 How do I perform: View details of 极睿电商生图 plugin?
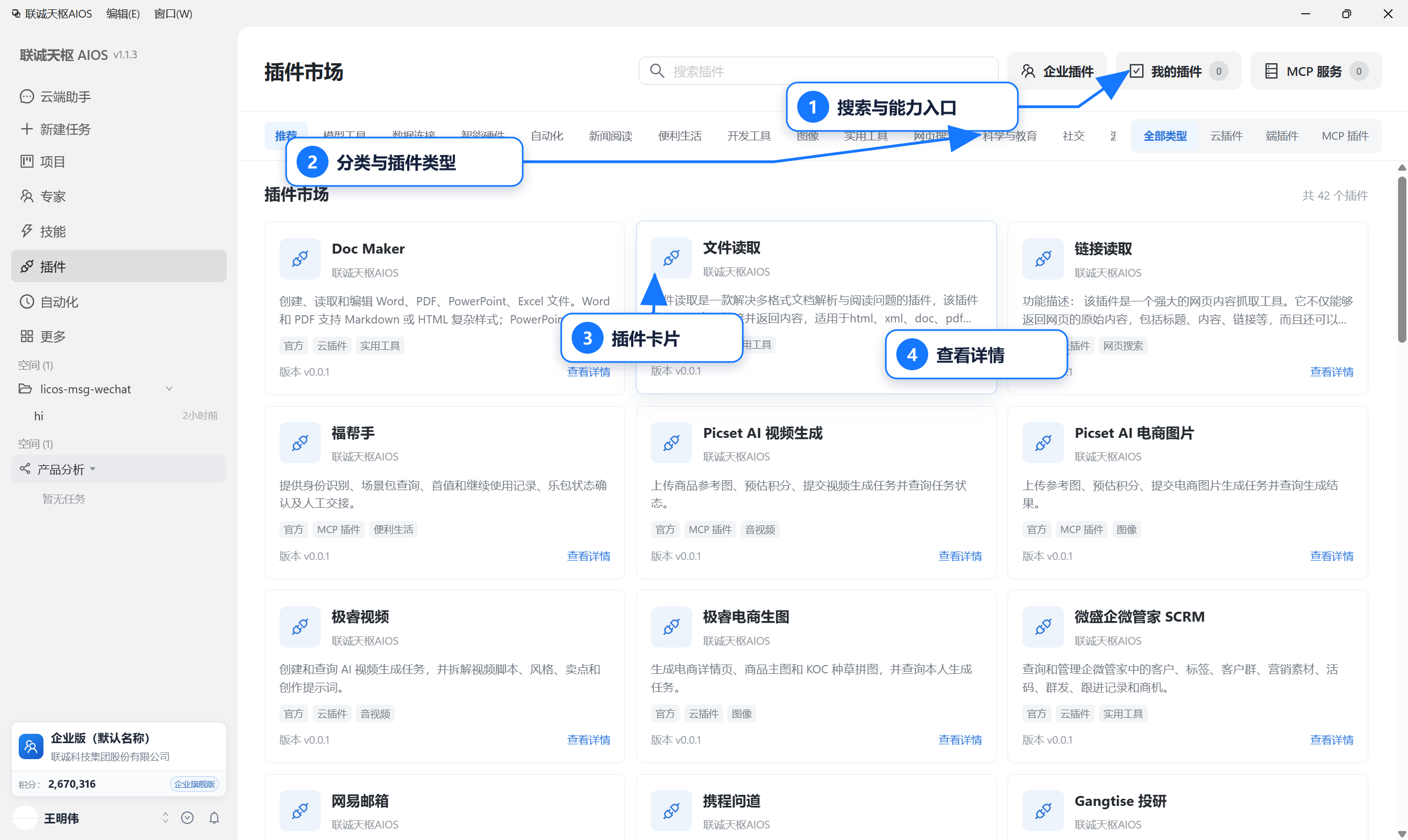point(960,740)
